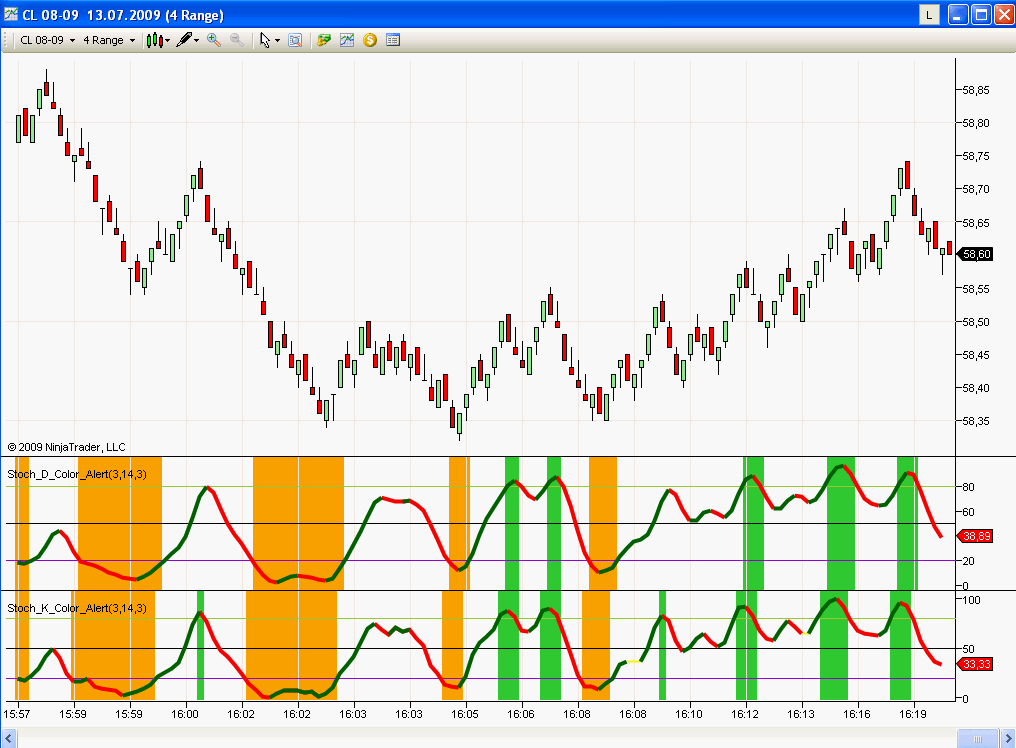Minimize the chart window
The image size is (1016, 748).
click(x=958, y=15)
